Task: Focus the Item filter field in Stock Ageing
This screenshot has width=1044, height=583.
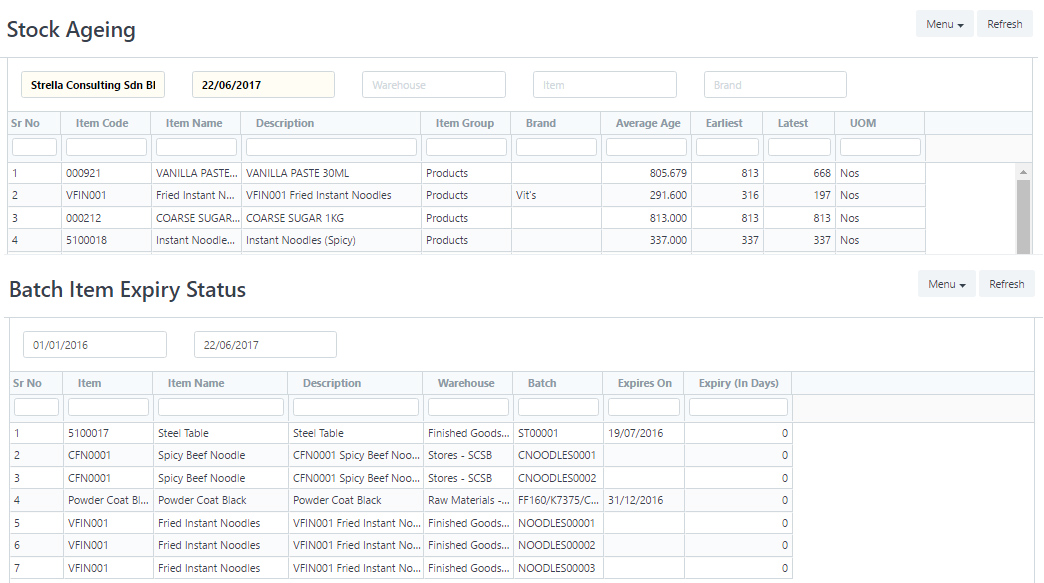Action: pyautogui.click(x=605, y=85)
